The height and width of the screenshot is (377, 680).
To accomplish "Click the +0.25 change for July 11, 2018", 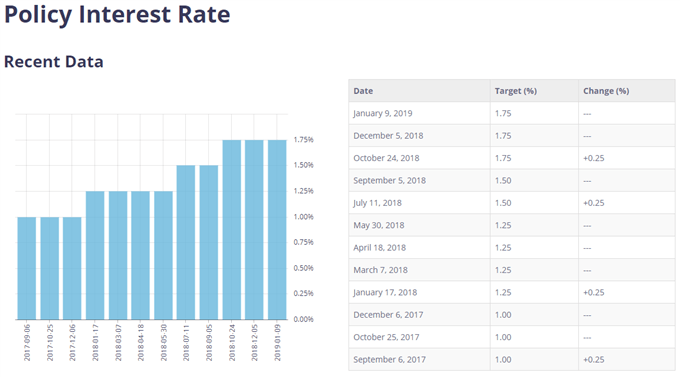I will [594, 203].
